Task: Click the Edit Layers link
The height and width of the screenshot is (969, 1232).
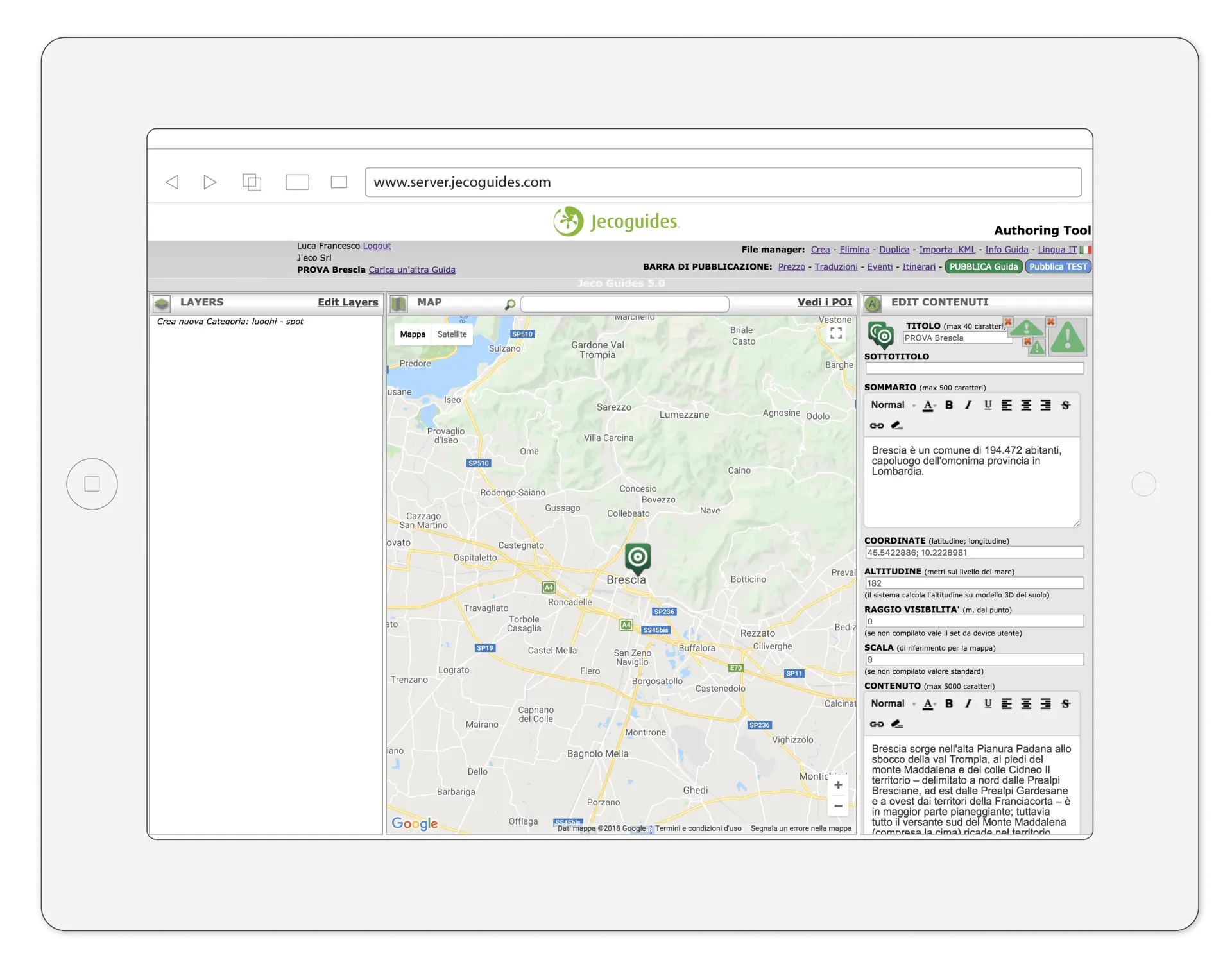Action: click(x=348, y=302)
